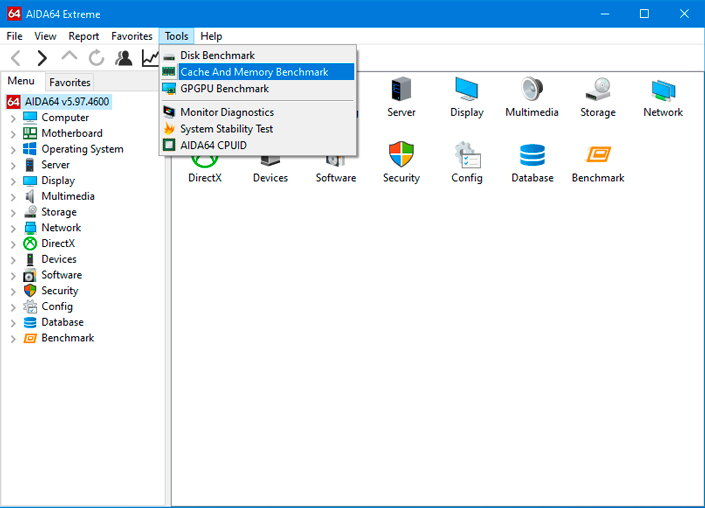Open the Devices icon in main pane

270,161
